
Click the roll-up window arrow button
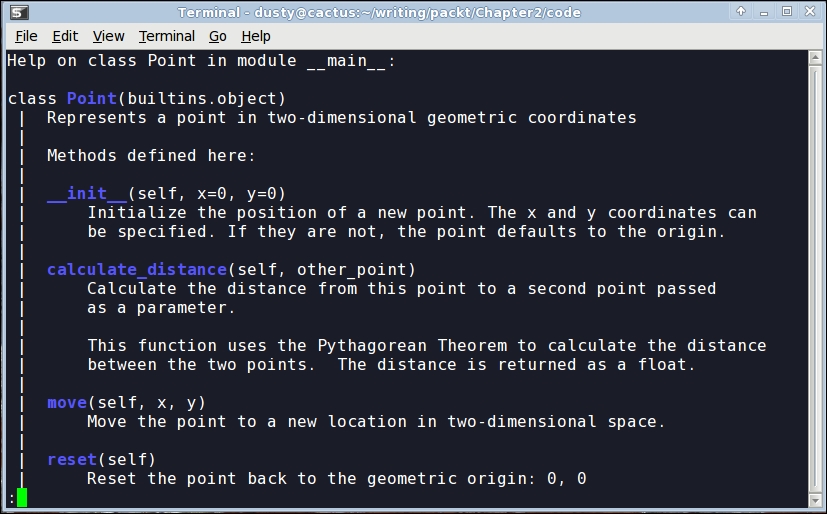coord(741,12)
